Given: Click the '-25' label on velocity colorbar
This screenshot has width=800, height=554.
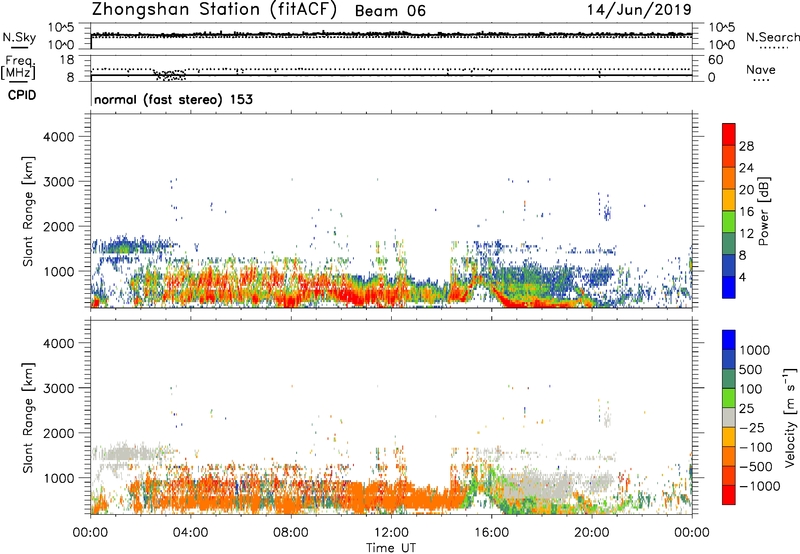Looking at the screenshot, I should tap(752, 428).
